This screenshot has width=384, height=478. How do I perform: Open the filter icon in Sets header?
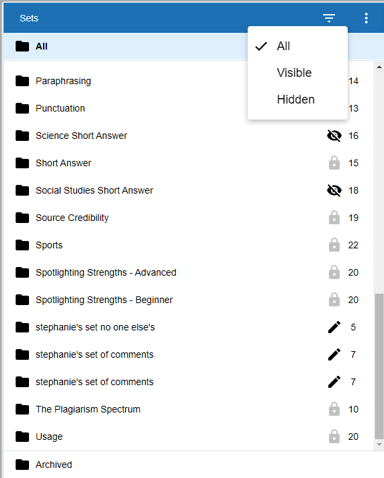[329, 18]
